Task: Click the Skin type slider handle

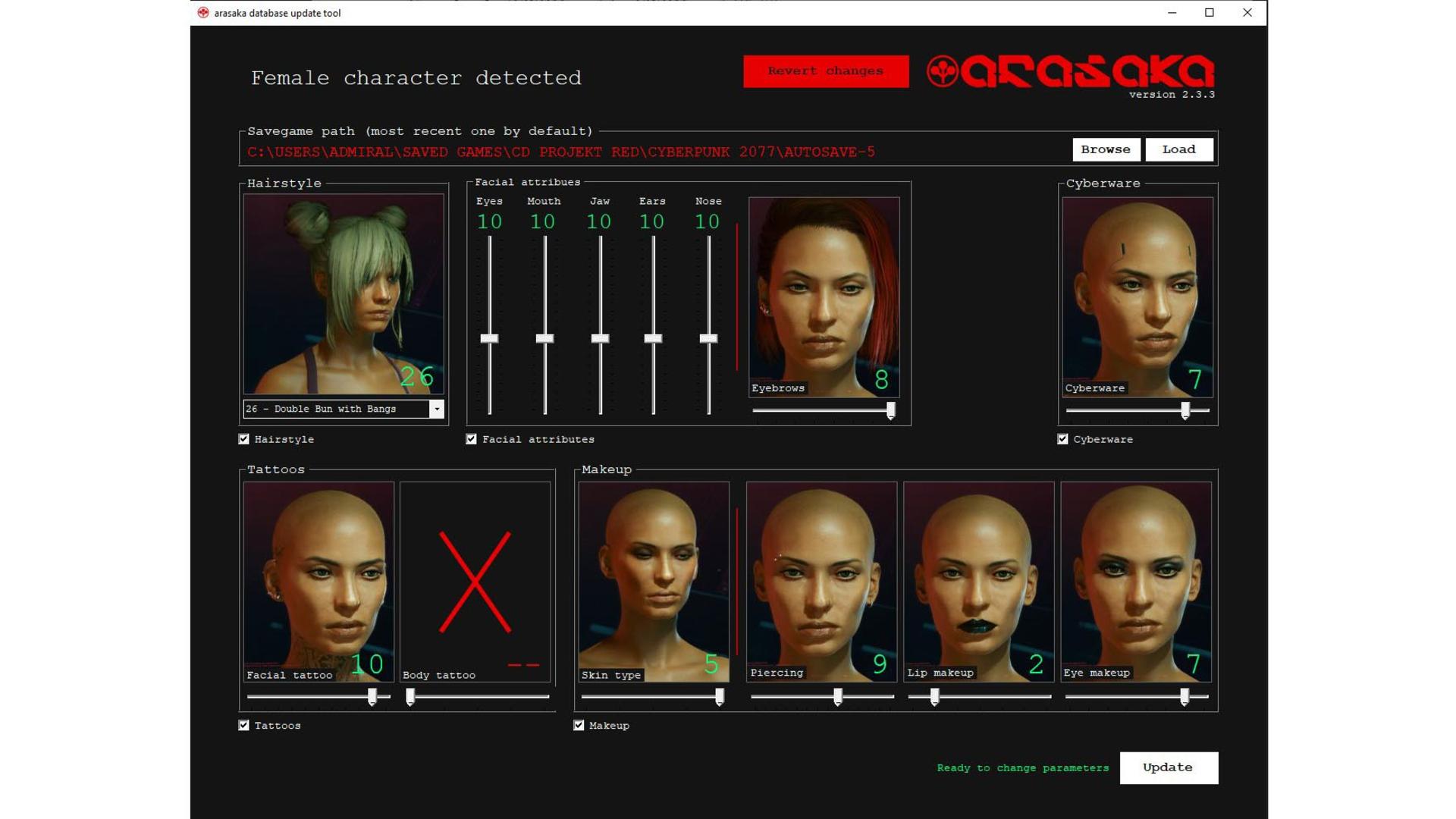Action: point(720,697)
